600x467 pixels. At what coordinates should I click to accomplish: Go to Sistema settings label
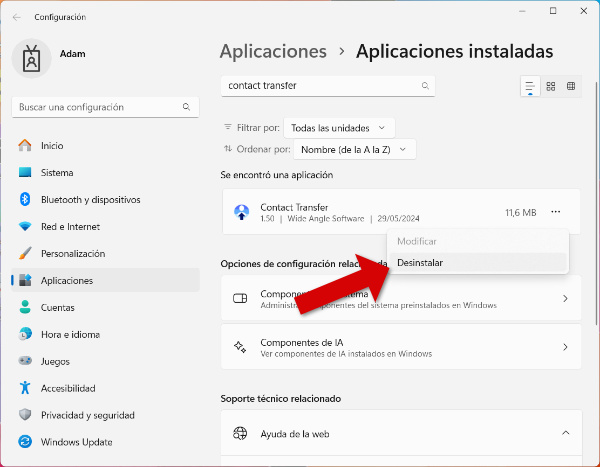[57, 173]
